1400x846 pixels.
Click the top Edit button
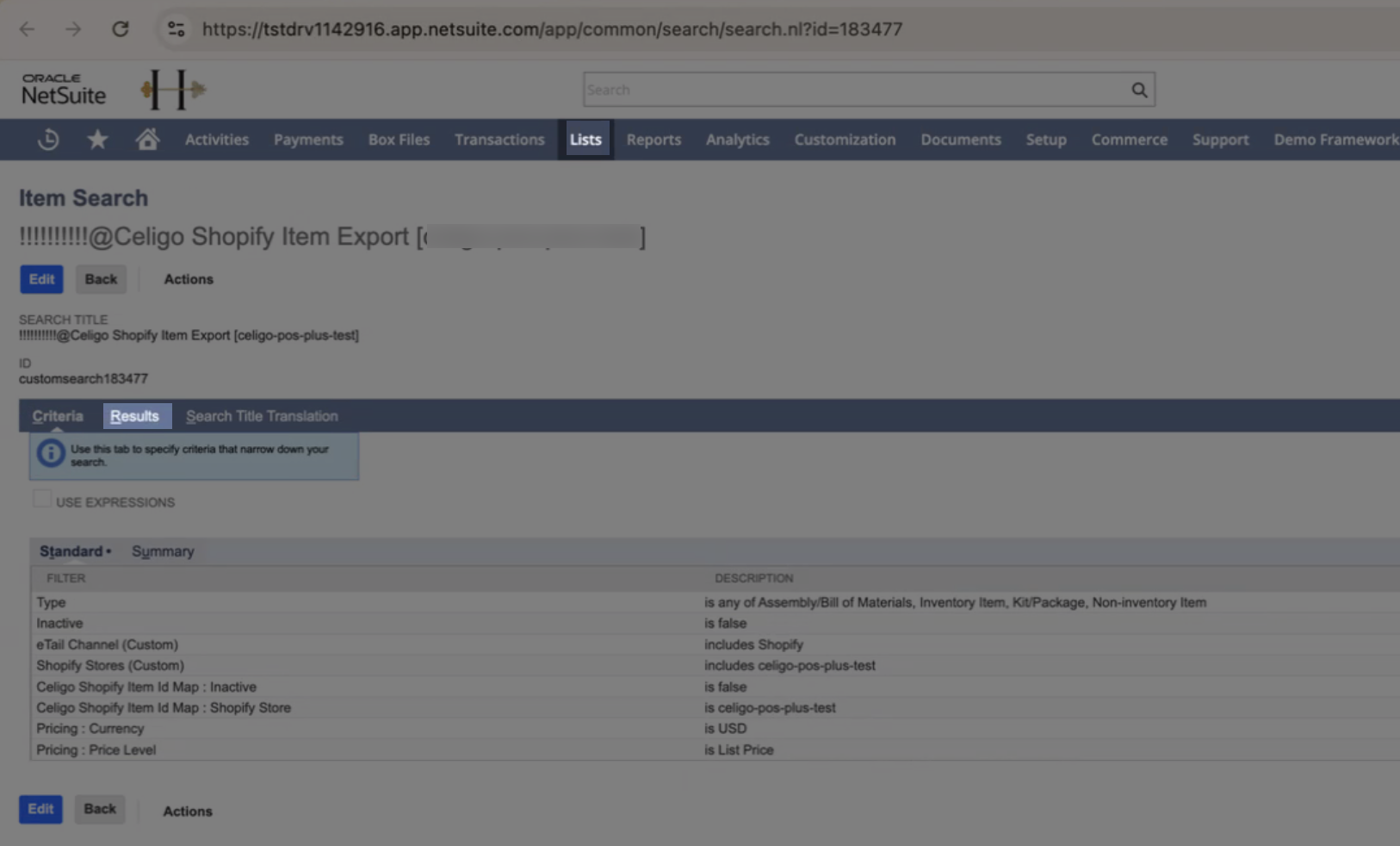point(41,279)
